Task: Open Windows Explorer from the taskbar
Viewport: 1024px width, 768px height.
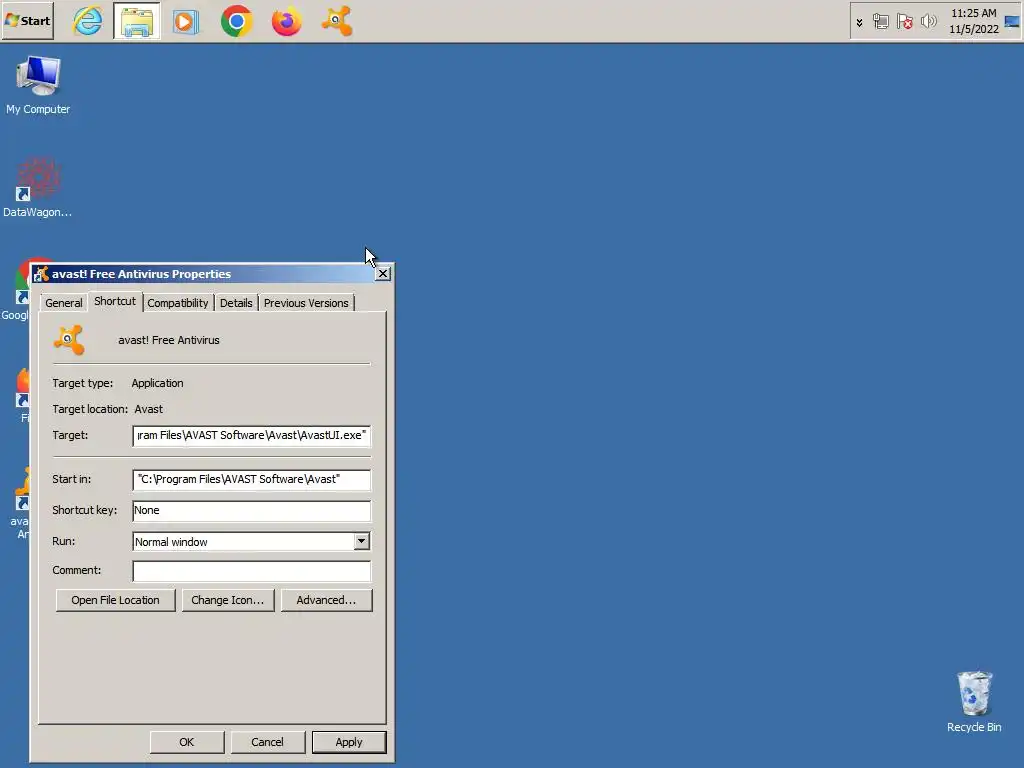Action: pos(136,21)
